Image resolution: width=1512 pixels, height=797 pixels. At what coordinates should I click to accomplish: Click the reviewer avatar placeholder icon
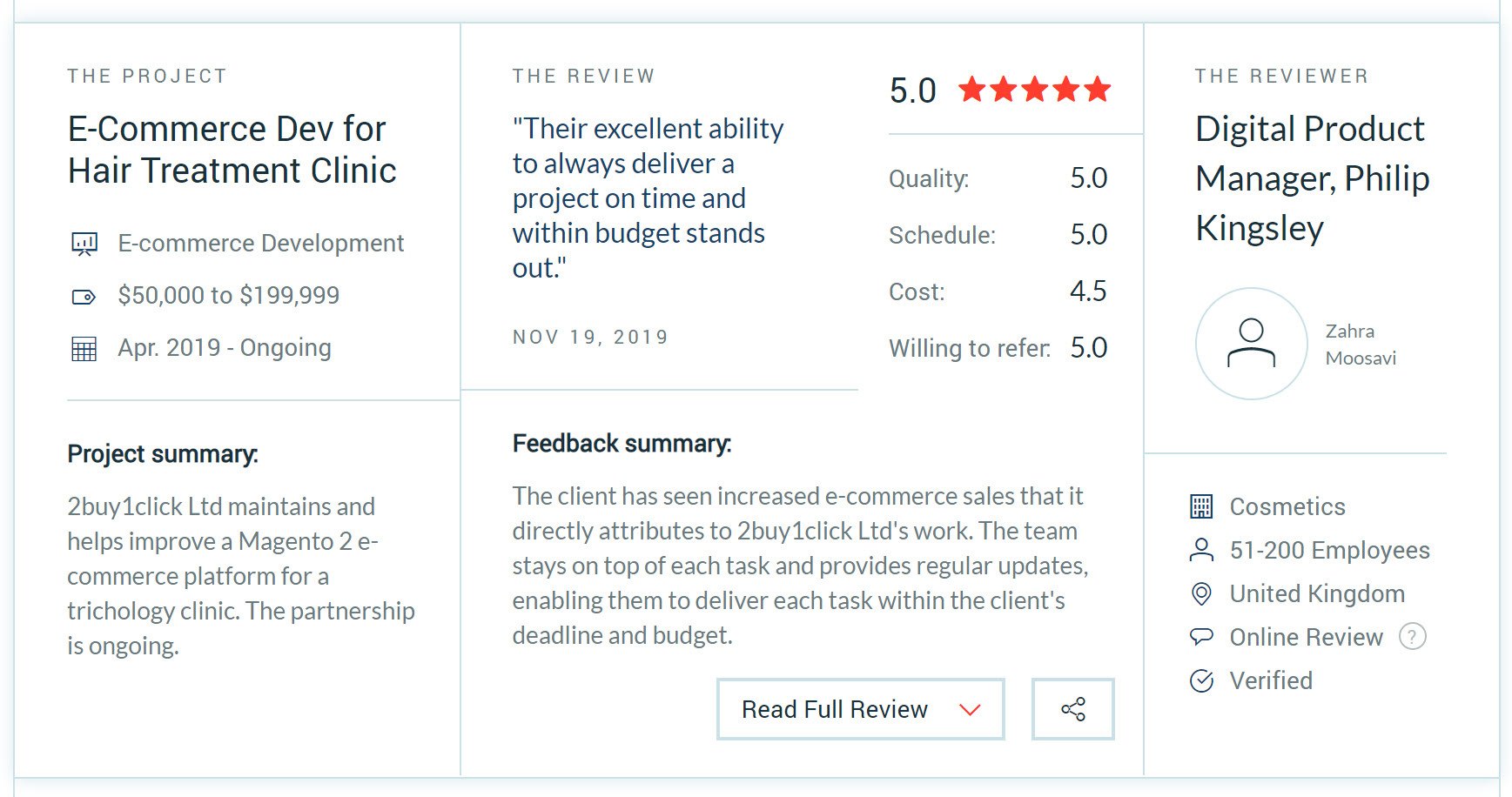[x=1251, y=344]
